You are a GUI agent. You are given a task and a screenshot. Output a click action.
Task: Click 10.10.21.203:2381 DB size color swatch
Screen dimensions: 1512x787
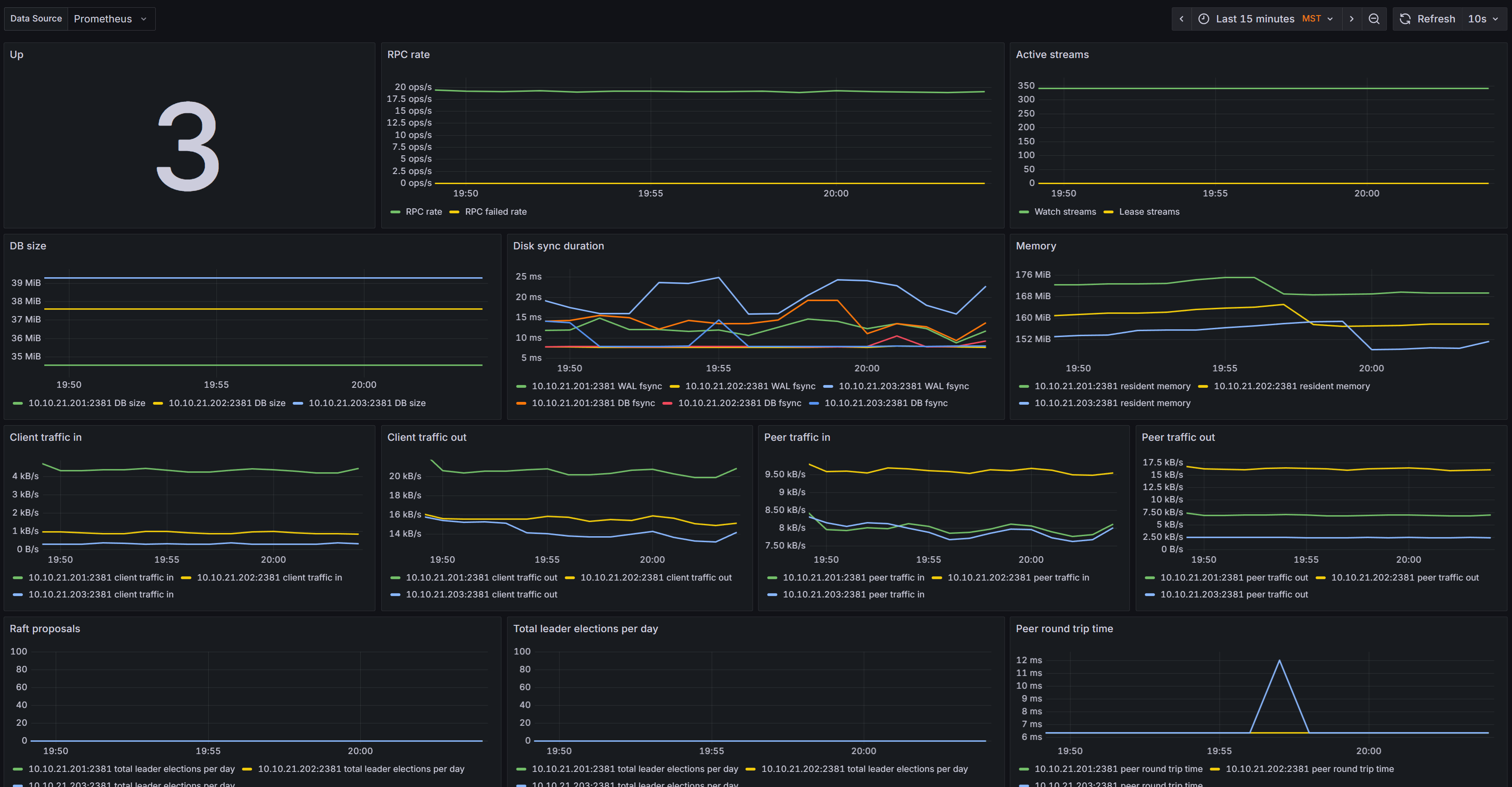298,403
